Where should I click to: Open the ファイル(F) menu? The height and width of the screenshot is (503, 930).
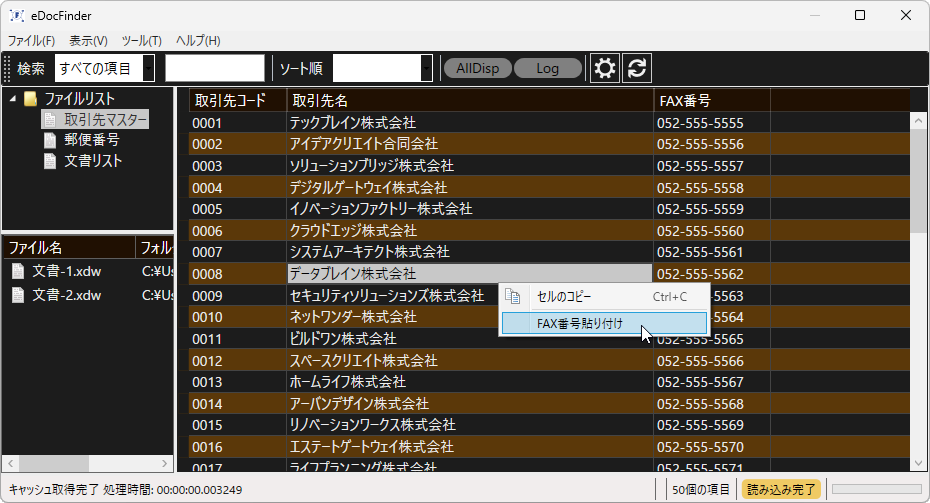tap(32, 41)
